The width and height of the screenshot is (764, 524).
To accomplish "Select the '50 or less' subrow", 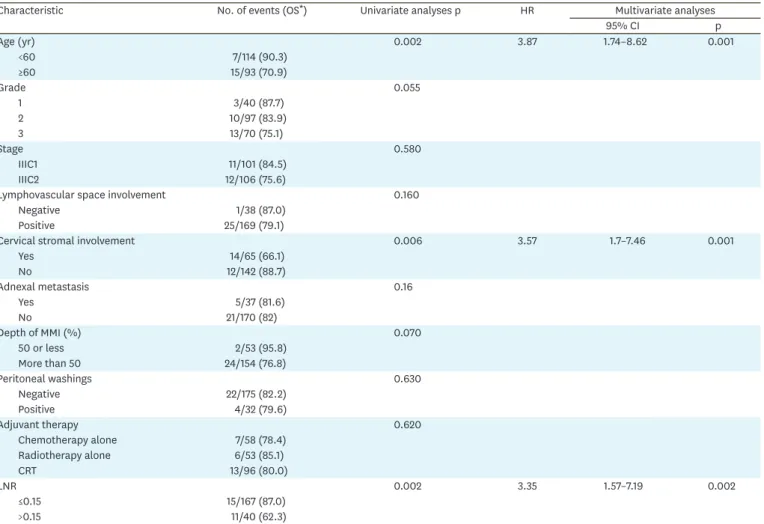I will 41,349.
